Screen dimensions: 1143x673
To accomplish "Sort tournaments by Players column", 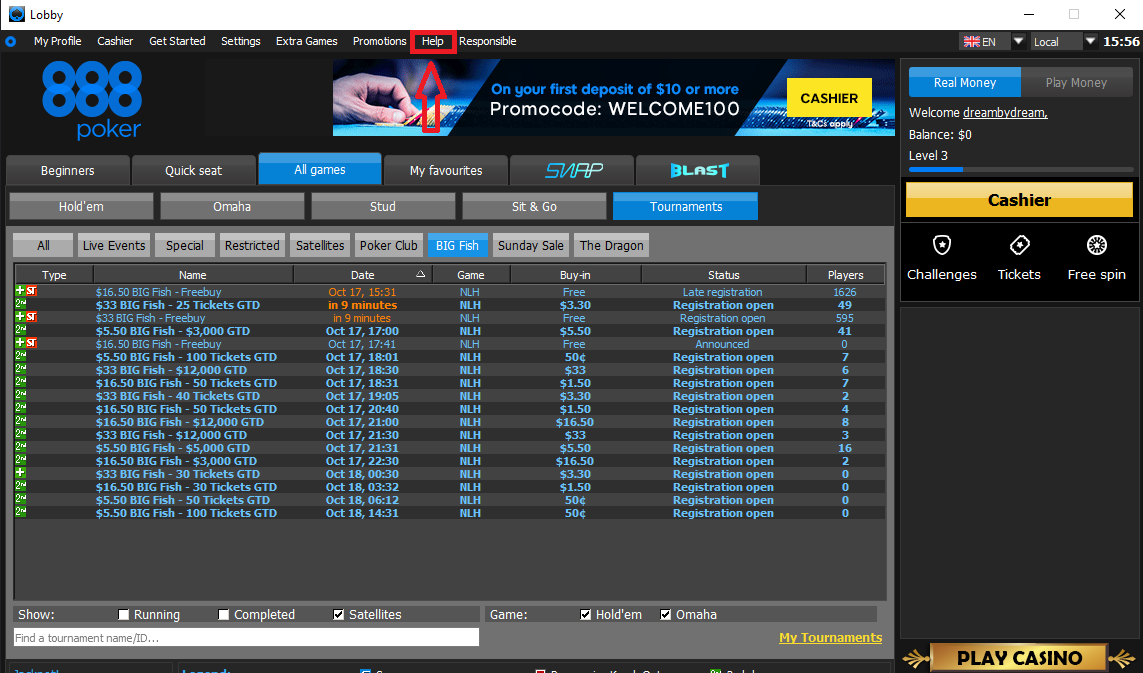I will (x=846, y=275).
